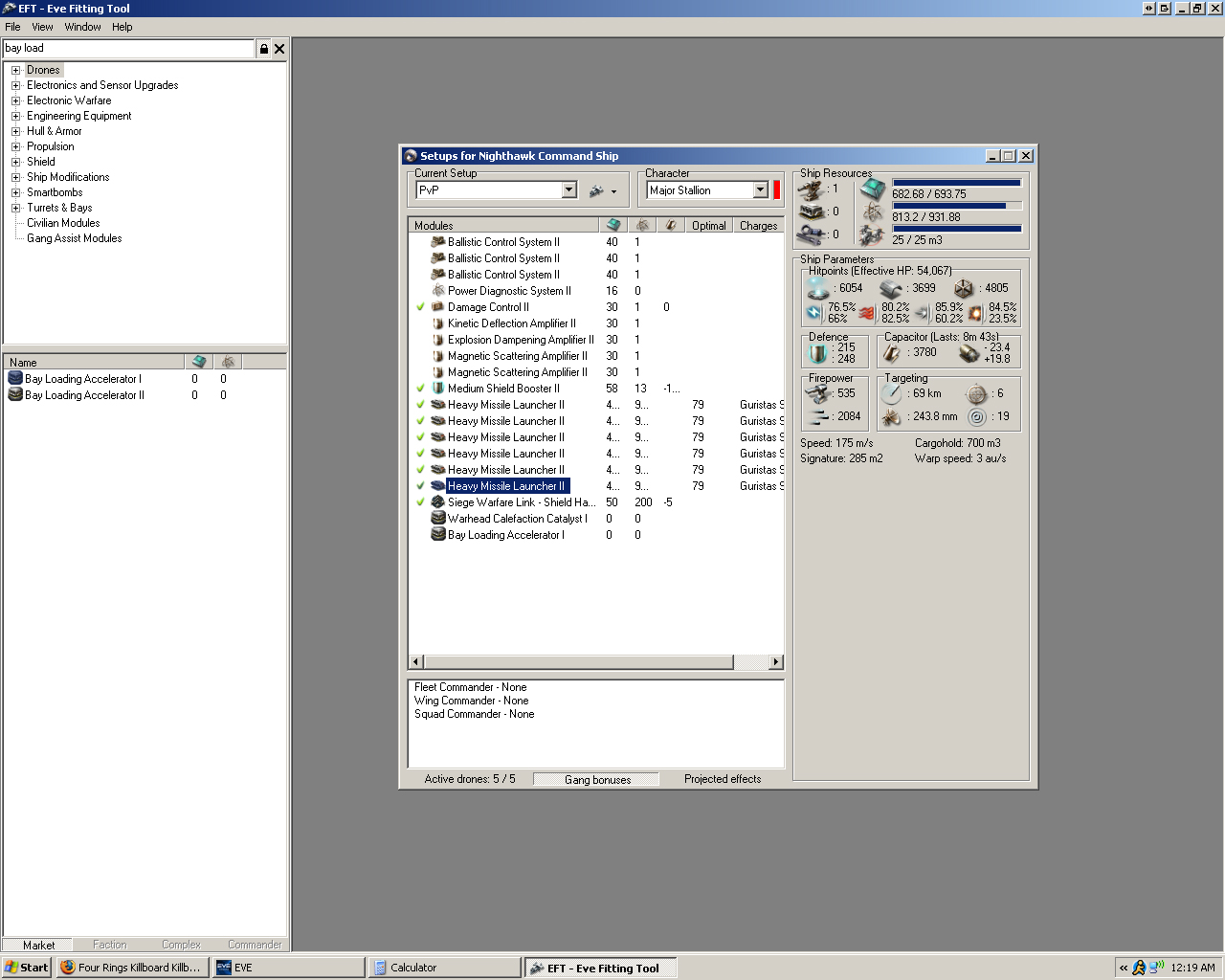Image resolution: width=1225 pixels, height=980 pixels.
Task: Click the shield hitpoints icon beside 6054
Action: click(x=818, y=287)
